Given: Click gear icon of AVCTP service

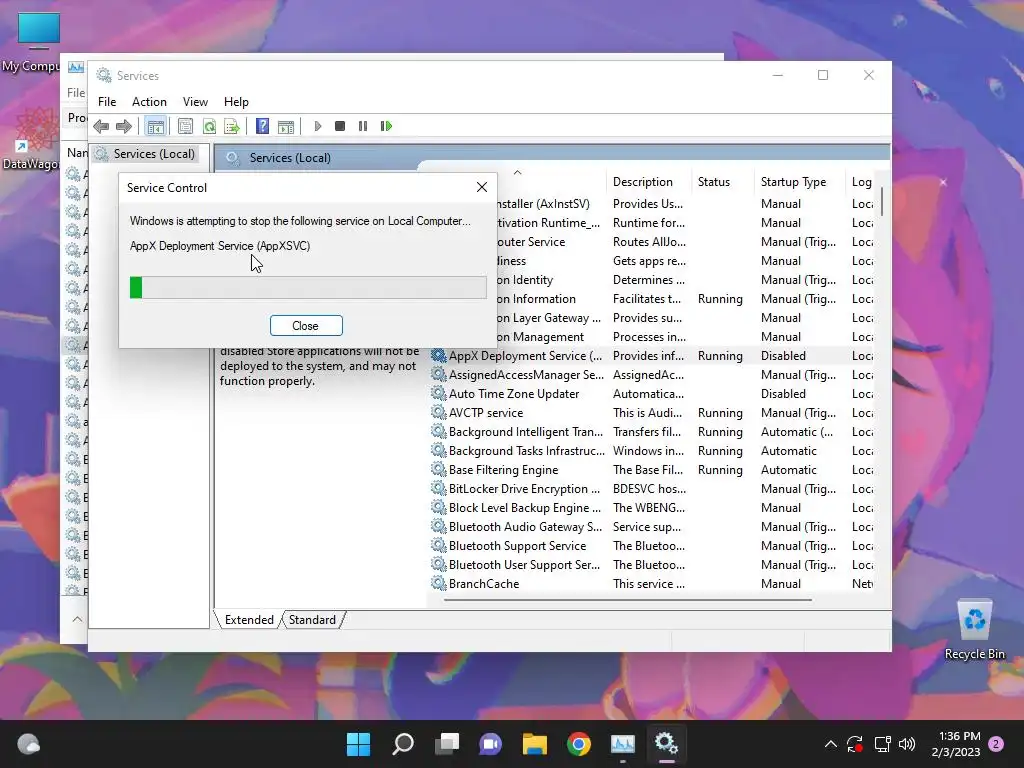Looking at the screenshot, I should pos(438,412).
